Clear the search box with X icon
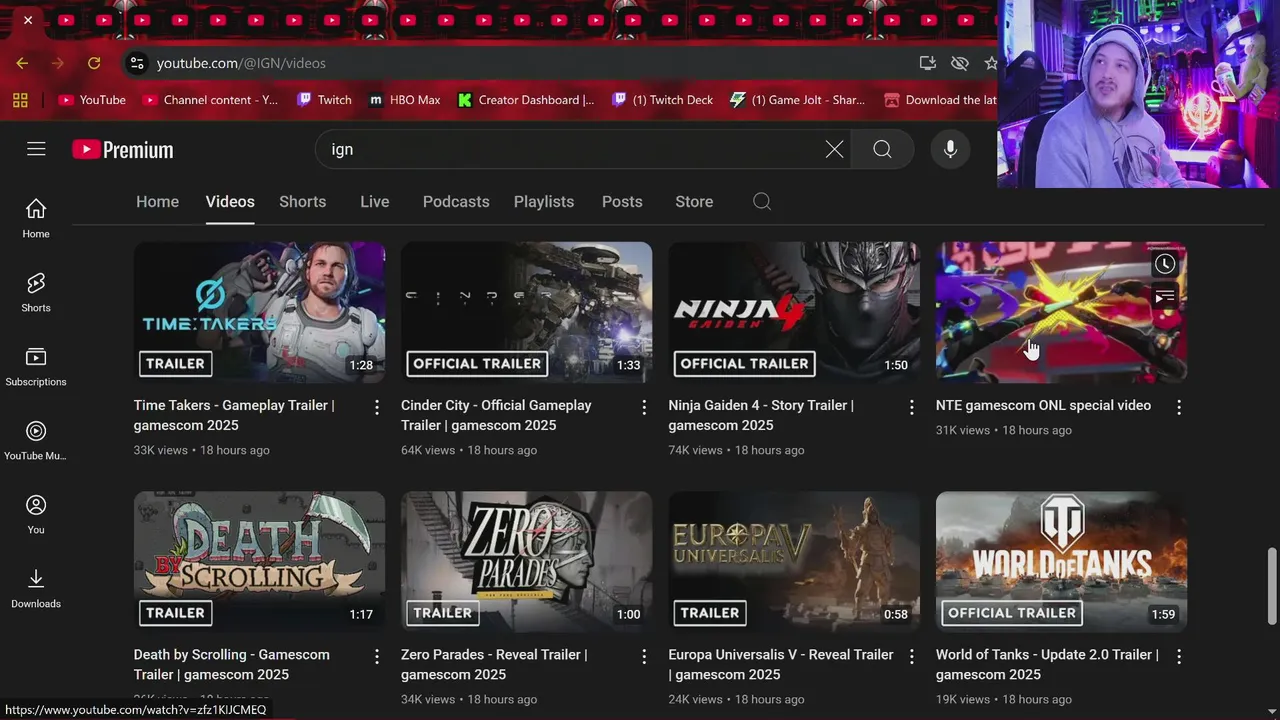This screenshot has width=1280, height=720. click(834, 149)
